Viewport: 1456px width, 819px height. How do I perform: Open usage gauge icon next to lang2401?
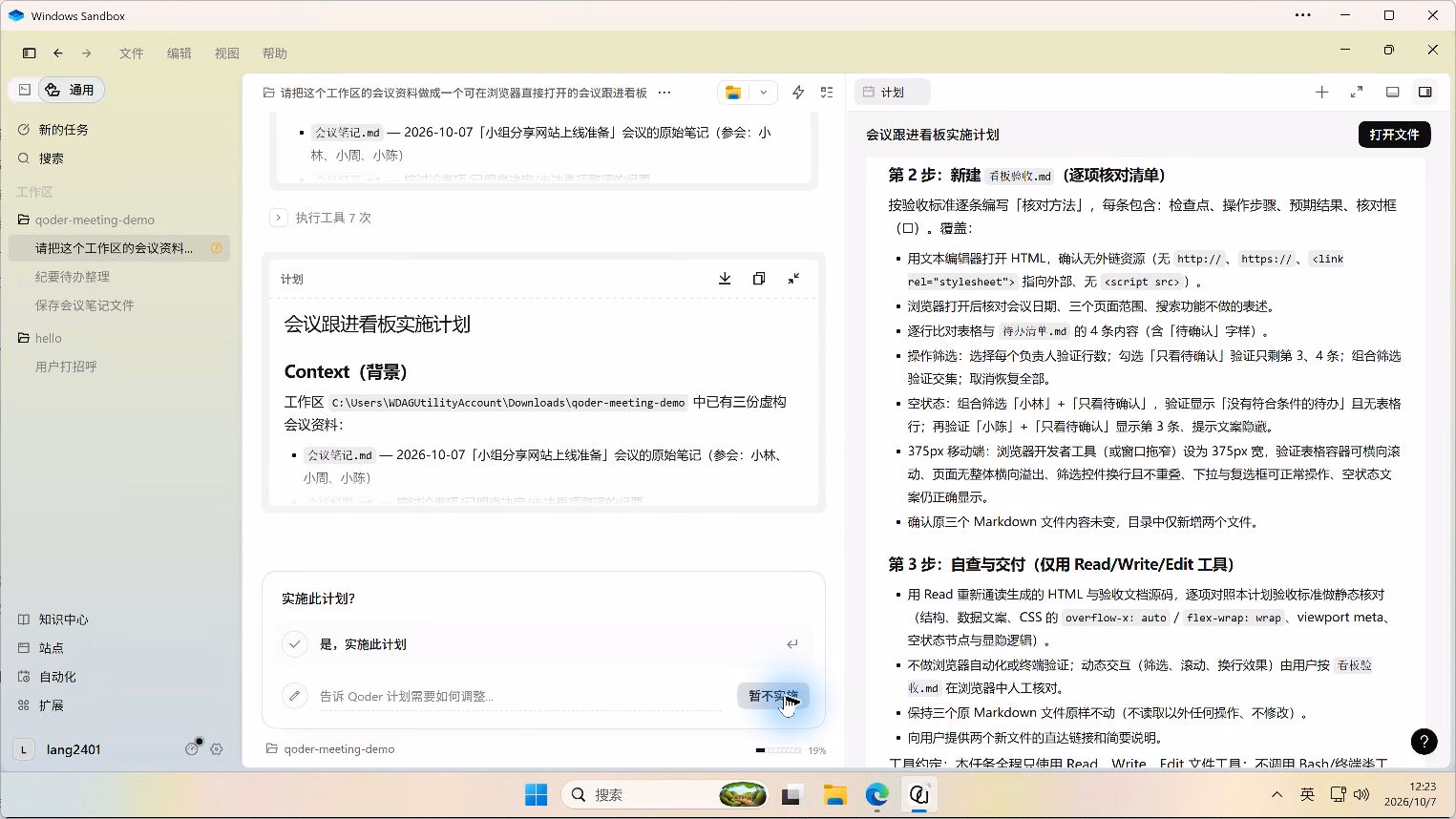coord(193,748)
